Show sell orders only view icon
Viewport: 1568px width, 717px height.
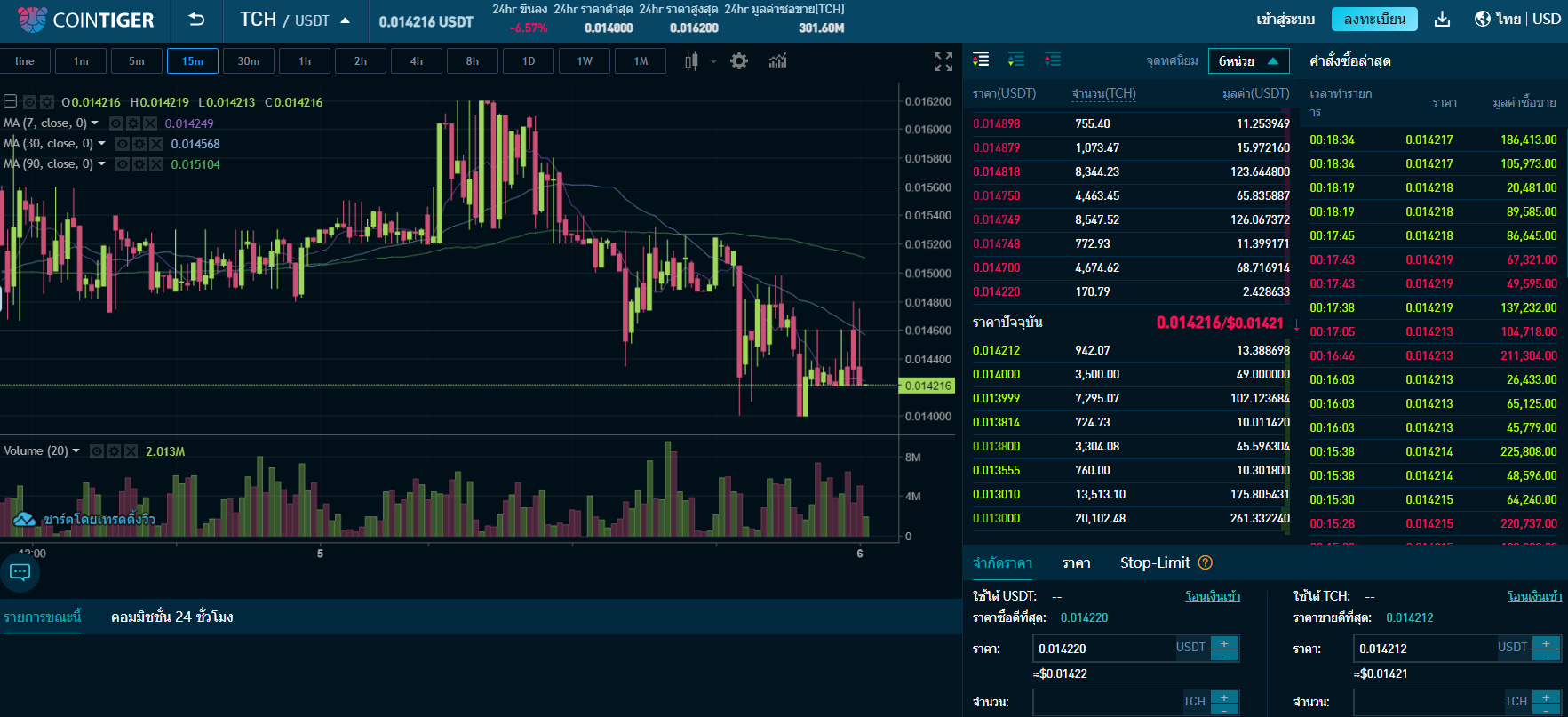[x=1053, y=59]
